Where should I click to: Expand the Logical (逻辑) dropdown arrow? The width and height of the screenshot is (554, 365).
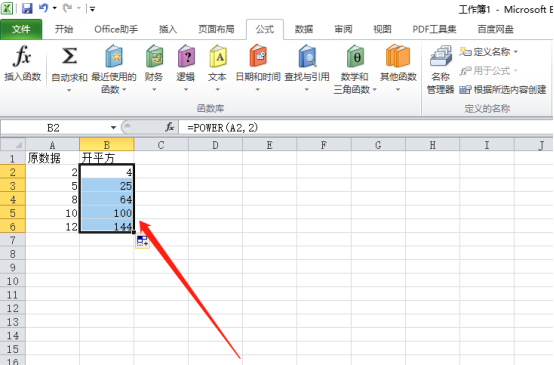pyautogui.click(x=186, y=90)
